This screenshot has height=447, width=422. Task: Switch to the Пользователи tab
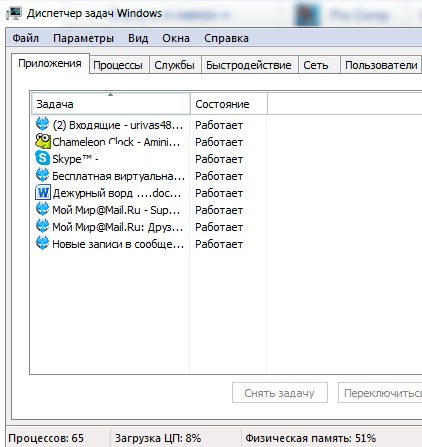point(381,65)
